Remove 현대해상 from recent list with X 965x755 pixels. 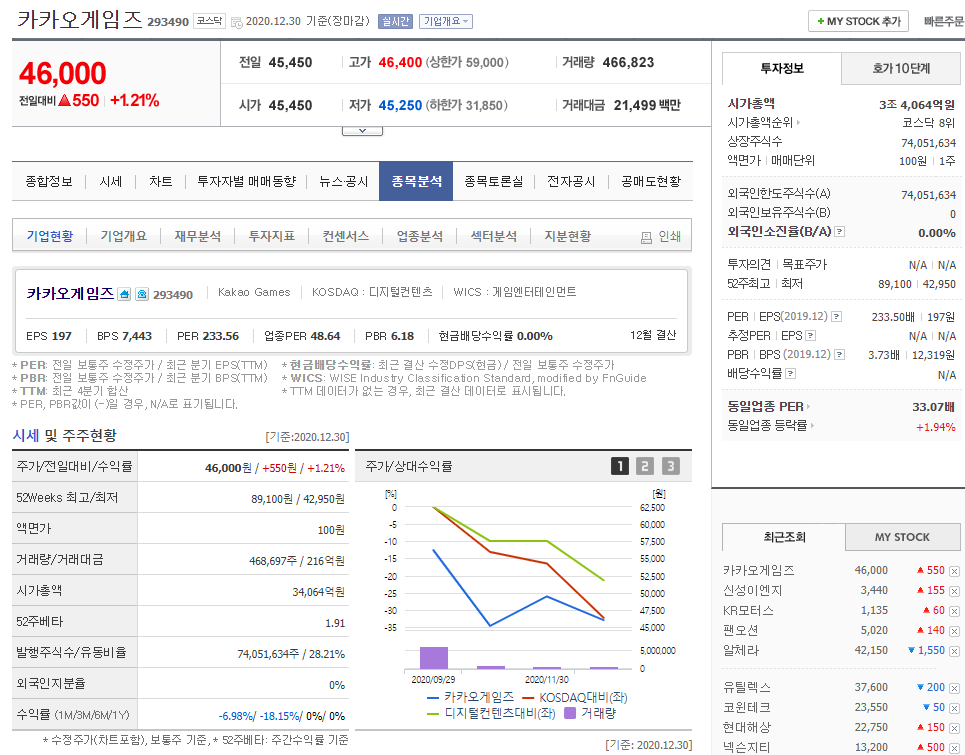(954, 729)
